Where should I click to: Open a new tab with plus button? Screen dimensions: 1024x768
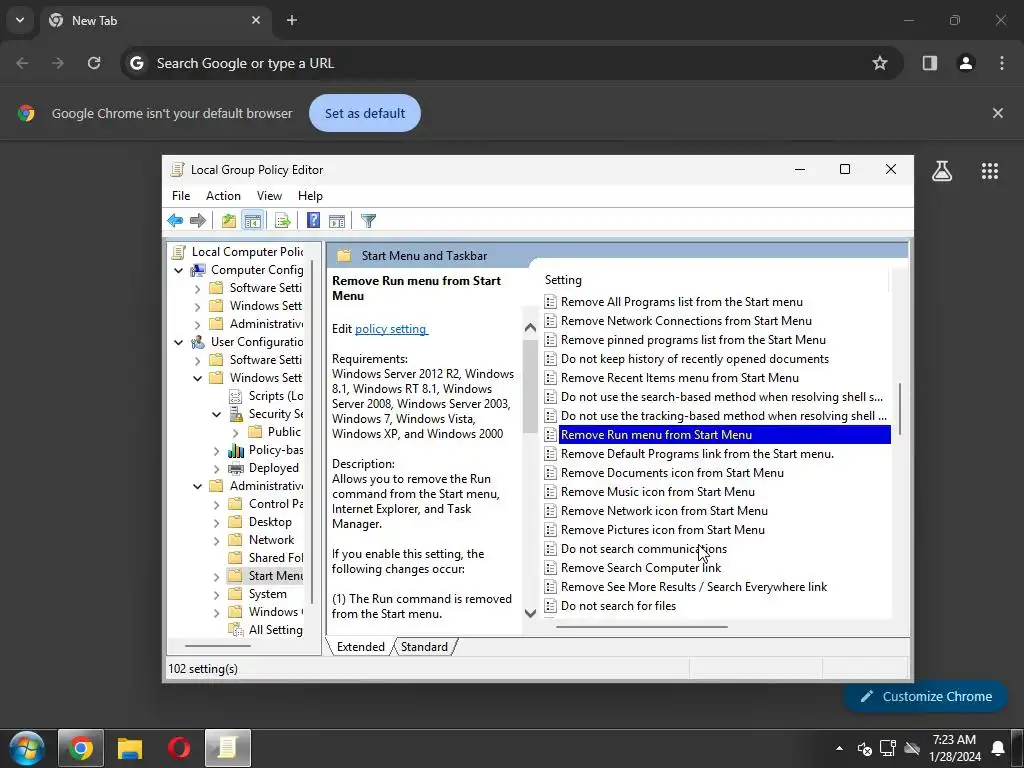(292, 20)
